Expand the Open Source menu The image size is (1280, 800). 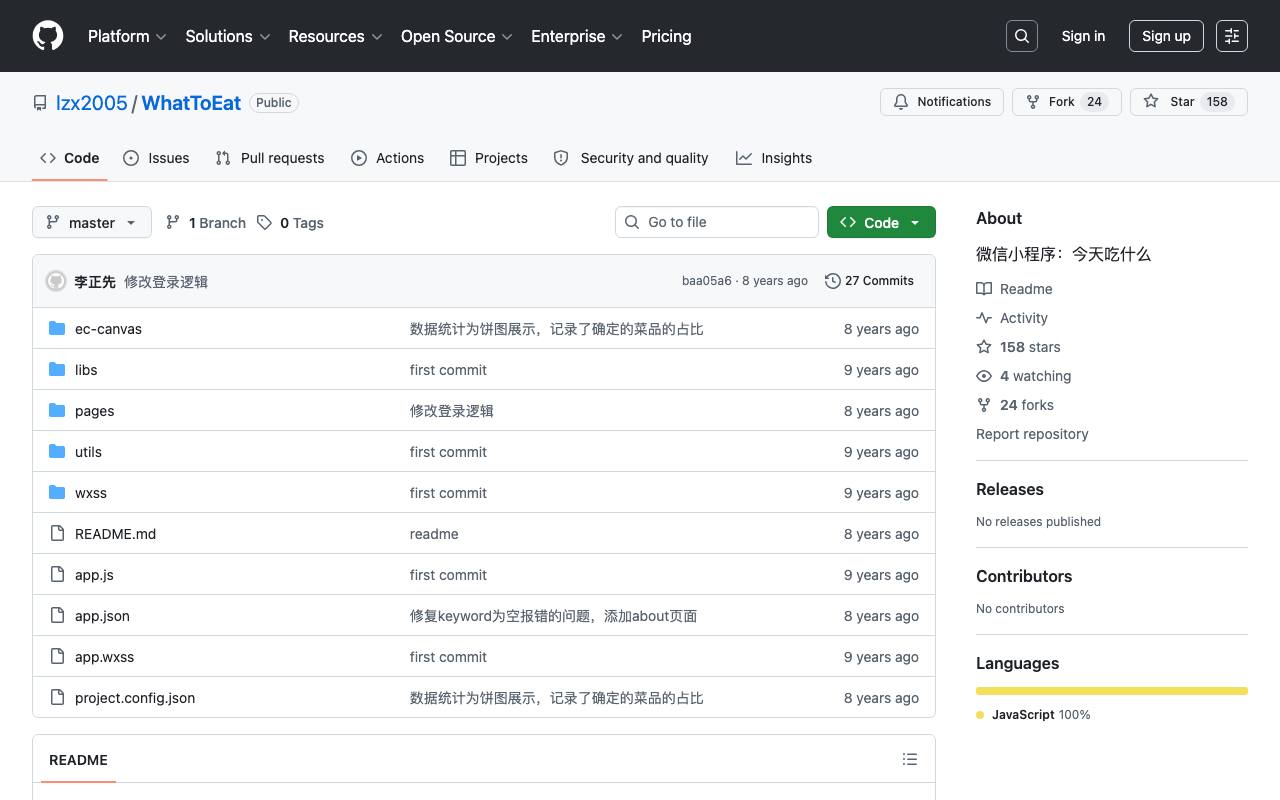tap(457, 36)
